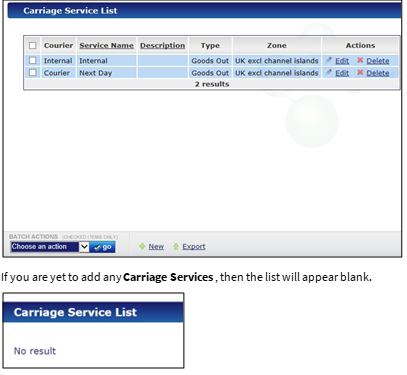Click zone cell in the Internal row
Screen dimensions: 407x375
[x=277, y=61]
